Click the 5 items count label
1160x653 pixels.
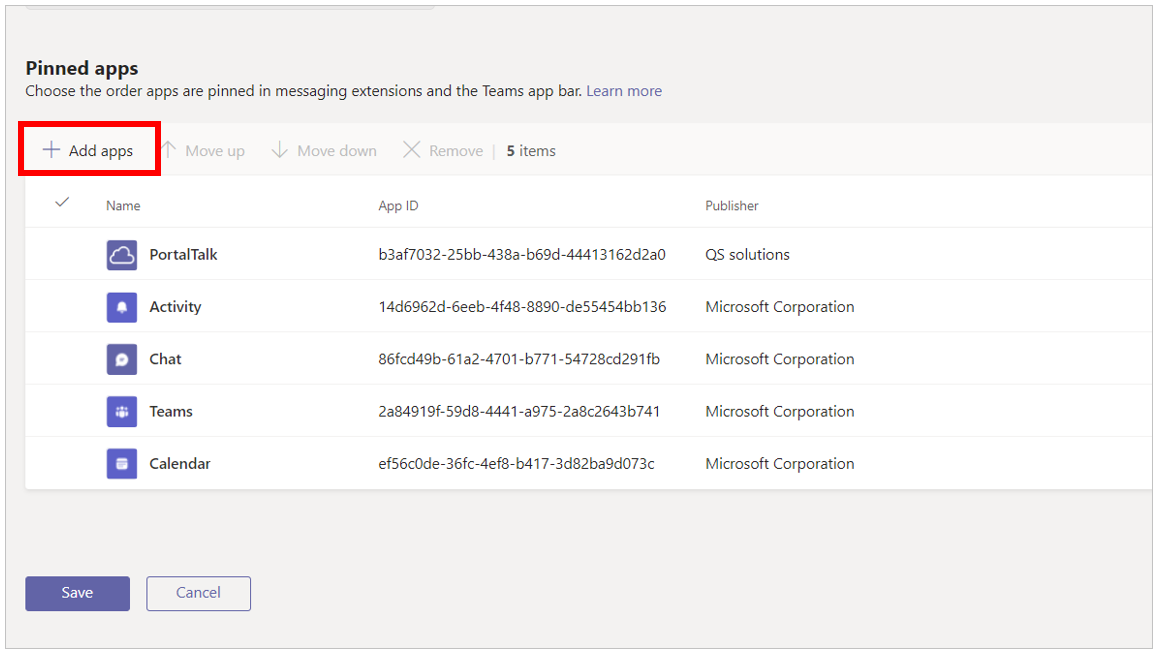(530, 151)
